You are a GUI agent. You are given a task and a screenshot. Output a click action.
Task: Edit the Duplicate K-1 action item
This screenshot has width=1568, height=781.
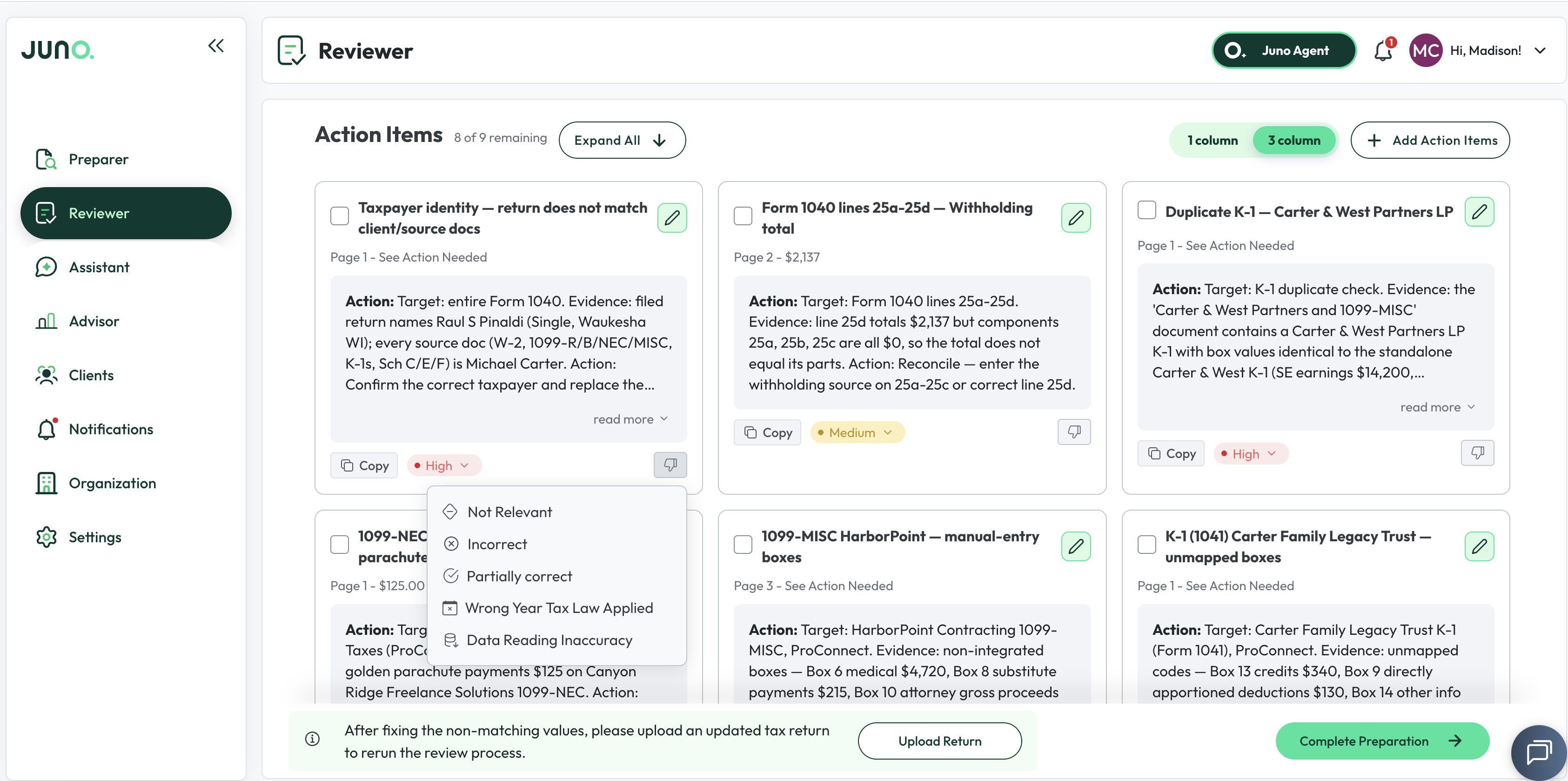(1479, 212)
